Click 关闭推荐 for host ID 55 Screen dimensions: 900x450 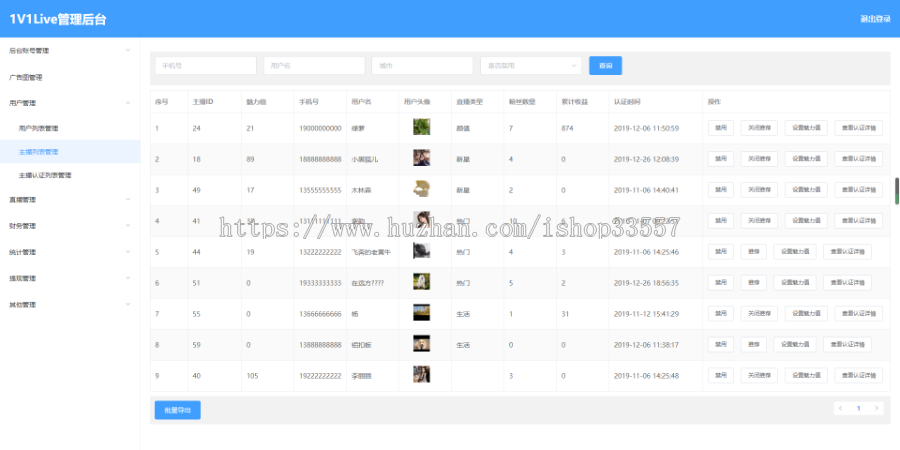759,313
